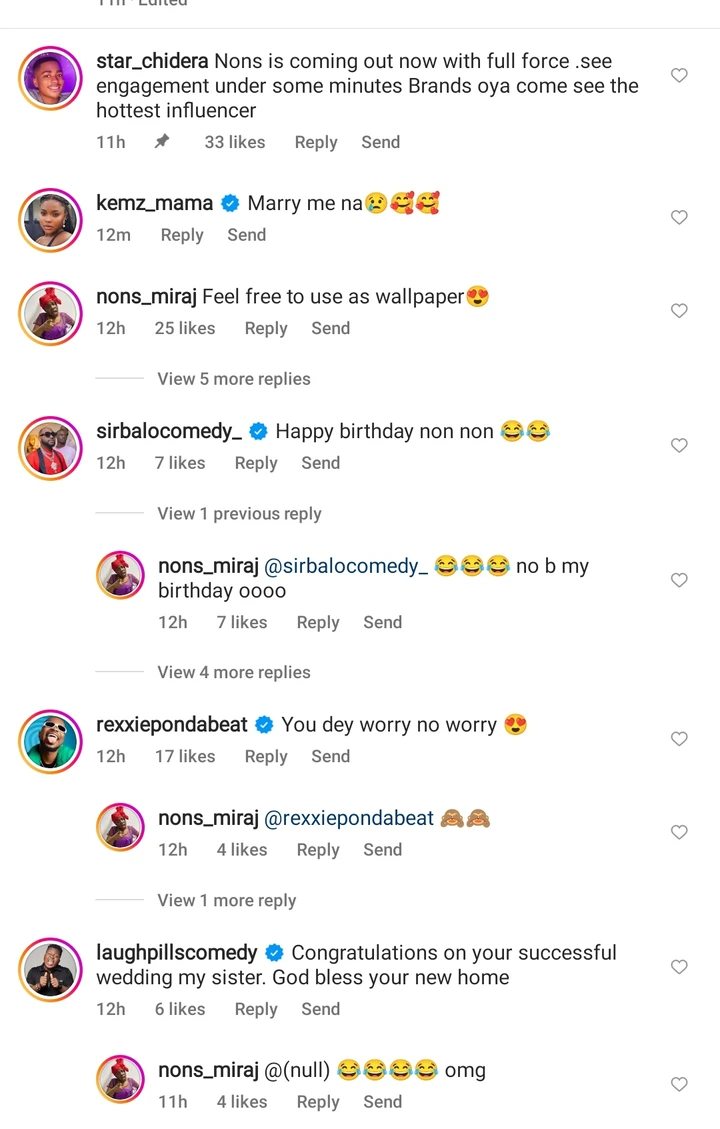720x1129 pixels.
Task: Open the @rexxiepondabeat mention link
Action: click(x=349, y=818)
